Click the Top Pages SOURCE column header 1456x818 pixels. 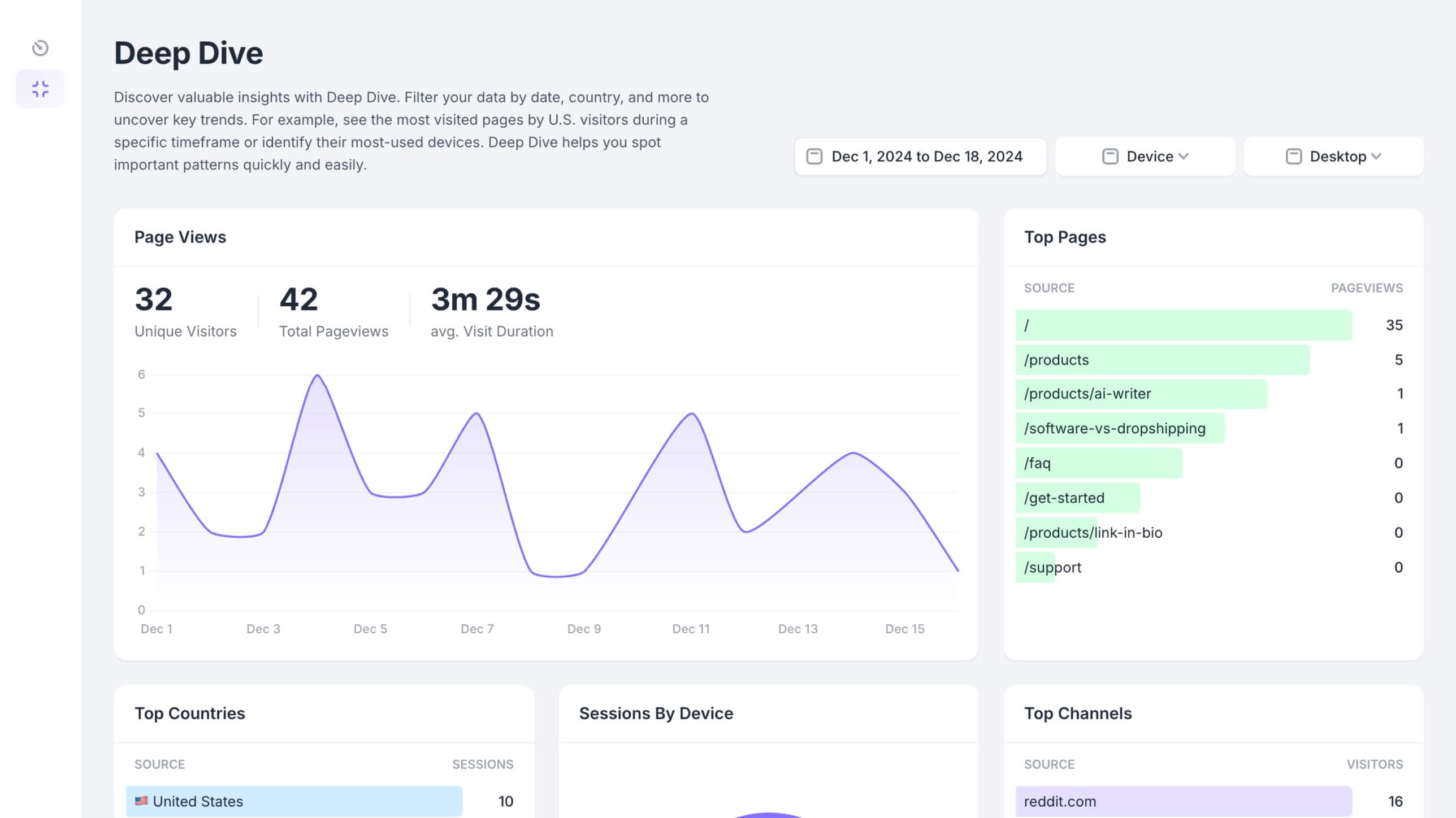point(1049,288)
